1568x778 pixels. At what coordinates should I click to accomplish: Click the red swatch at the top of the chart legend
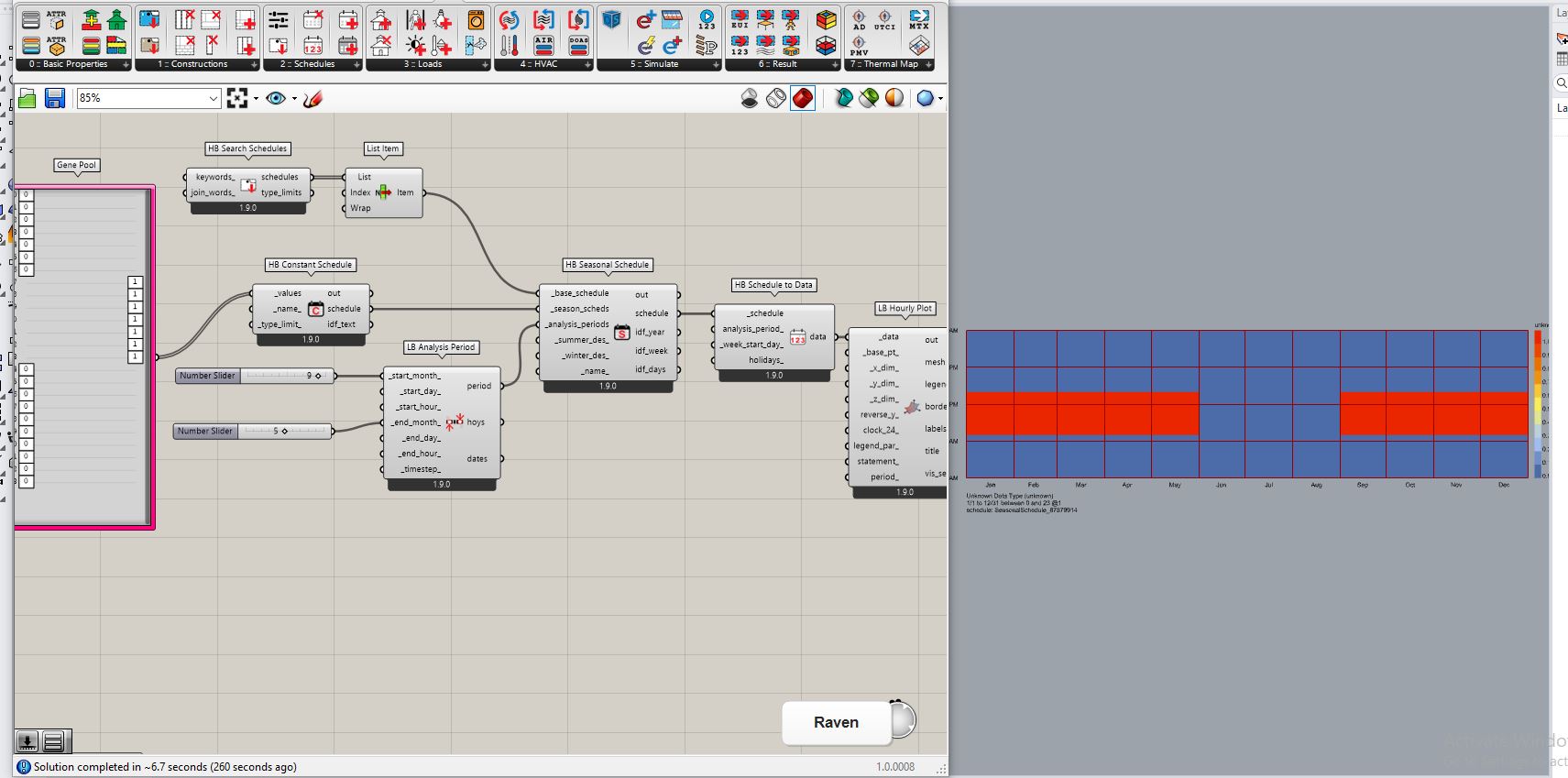pos(1538,336)
